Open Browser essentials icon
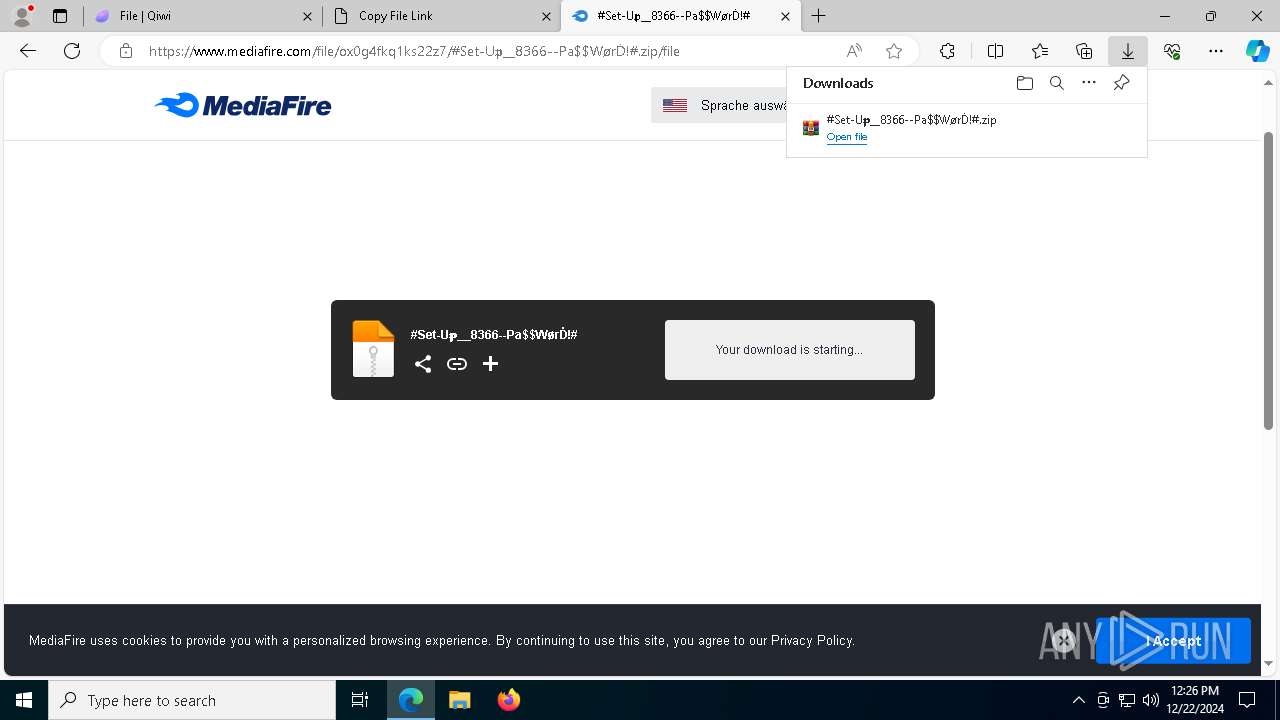This screenshot has height=720, width=1280. coord(1172,51)
